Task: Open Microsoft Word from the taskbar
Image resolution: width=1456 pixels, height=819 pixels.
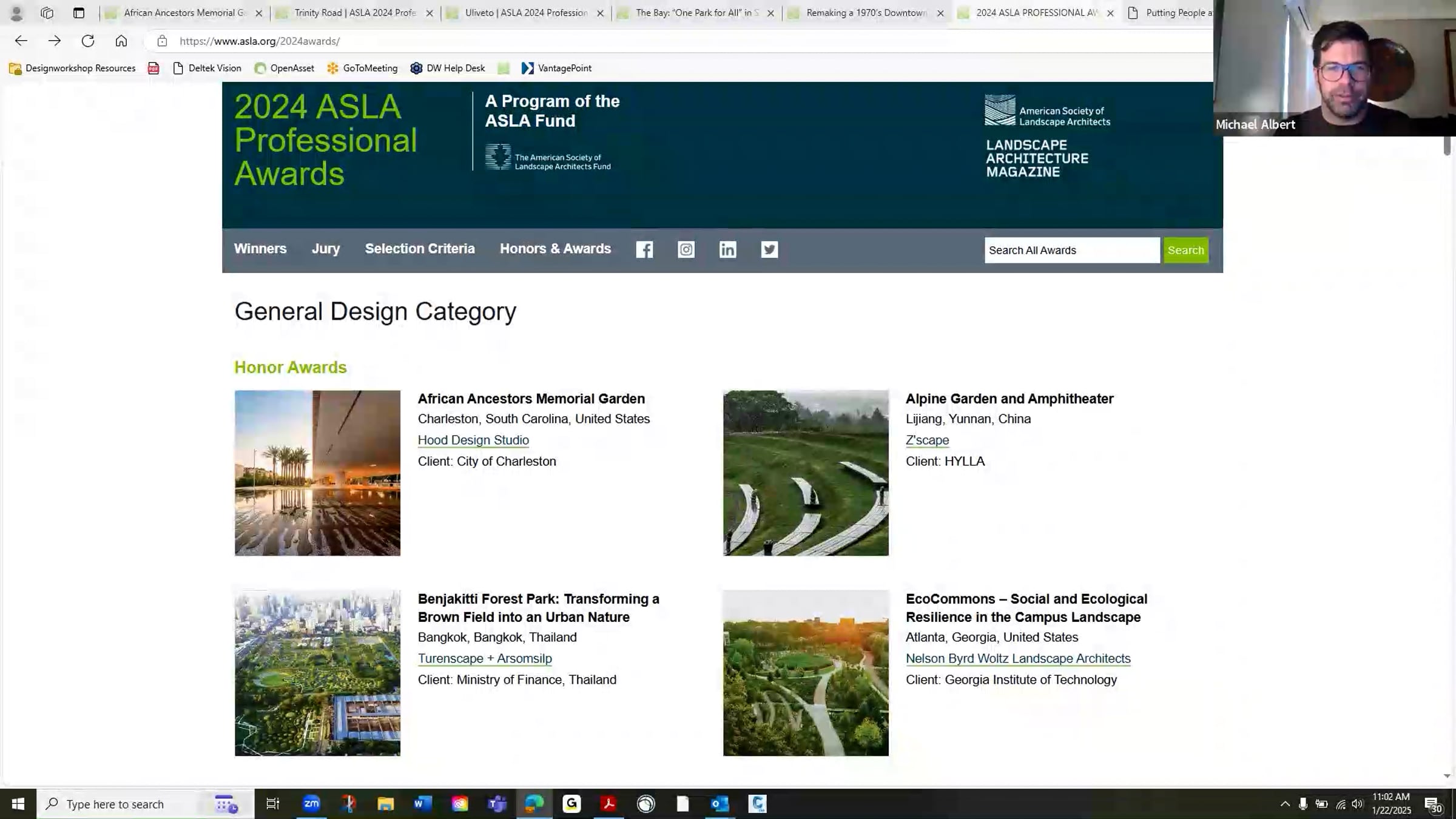Action: pyautogui.click(x=422, y=803)
